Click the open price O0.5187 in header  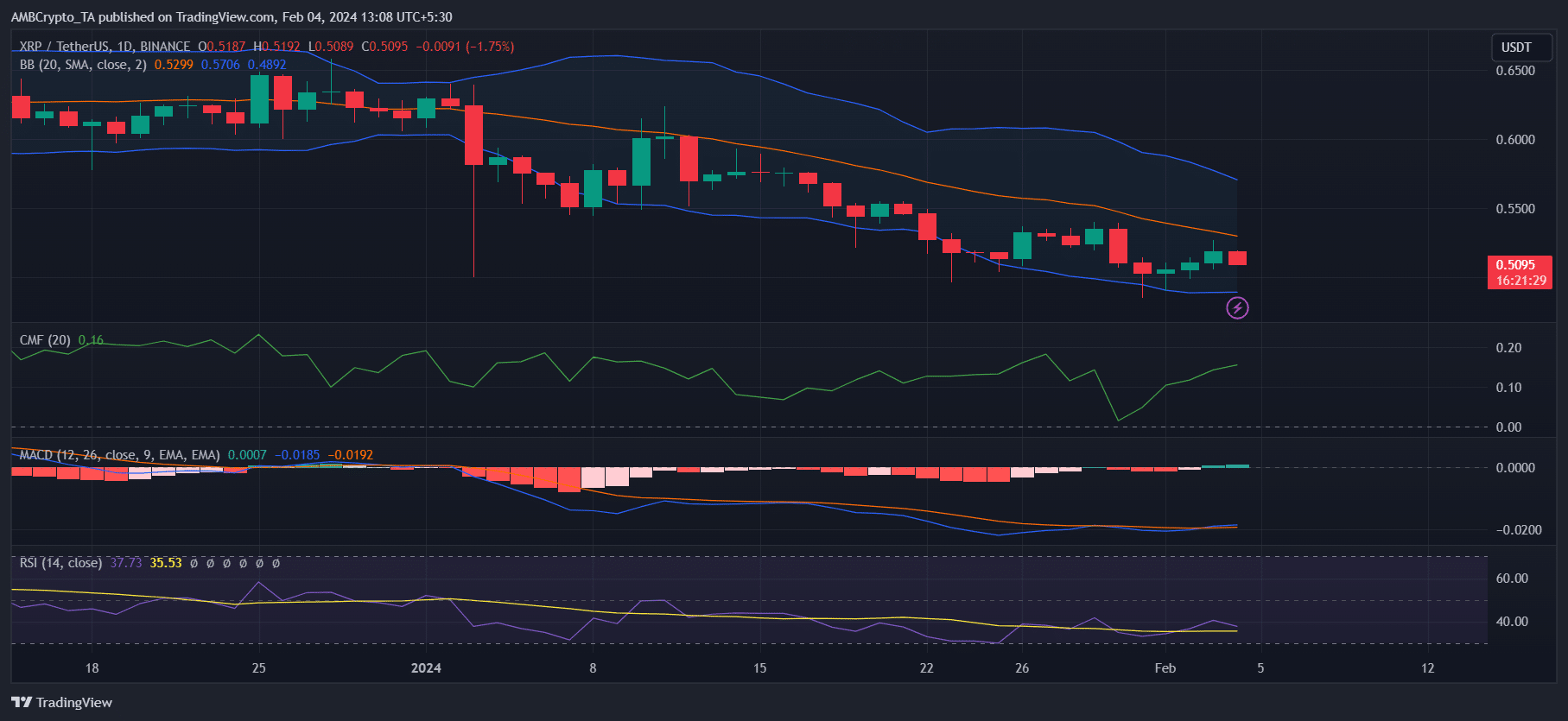[222, 47]
